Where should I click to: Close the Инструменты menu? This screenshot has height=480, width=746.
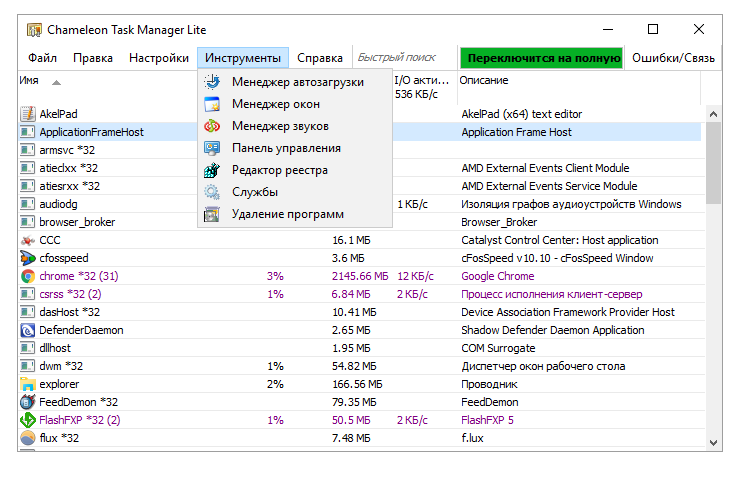pyautogui.click(x=243, y=58)
